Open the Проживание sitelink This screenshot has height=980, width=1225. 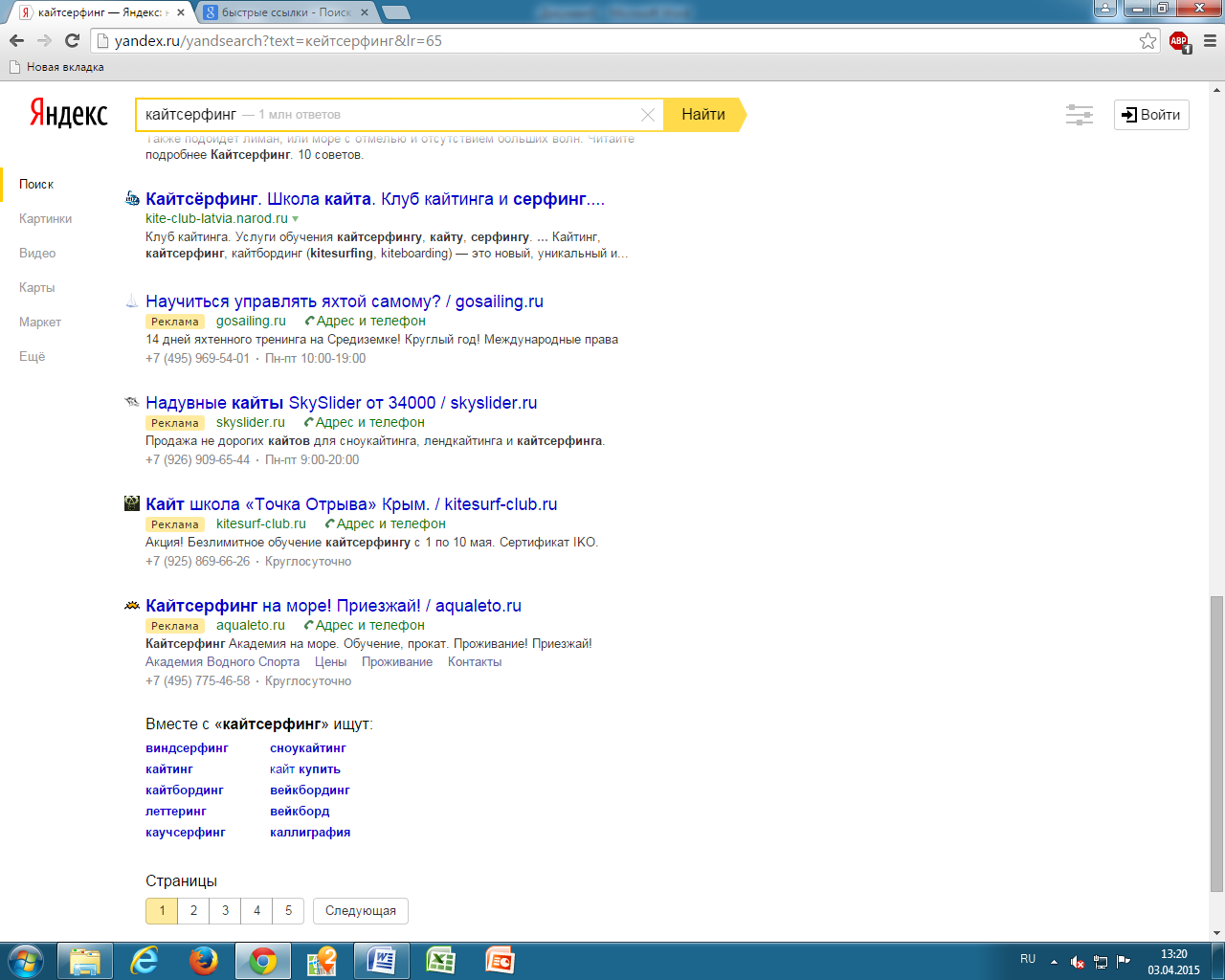[x=397, y=661]
